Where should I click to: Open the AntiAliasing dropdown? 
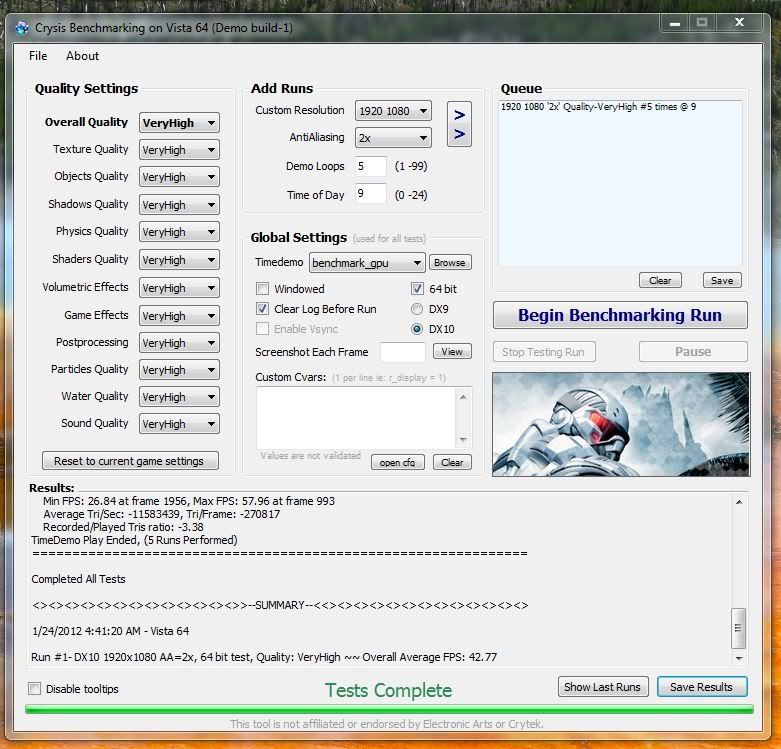[393, 138]
